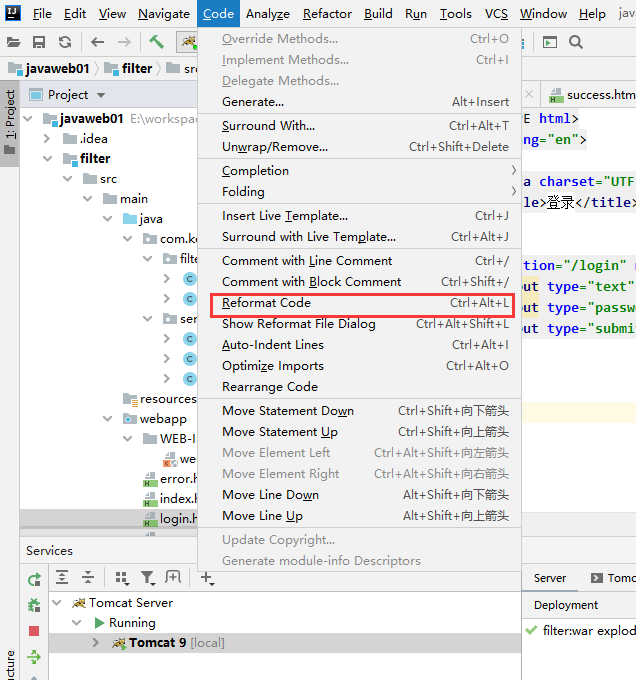Open the Project view dropdown arrow
Viewport: 636px width, 680px height.
pyautogui.click(x=101, y=95)
